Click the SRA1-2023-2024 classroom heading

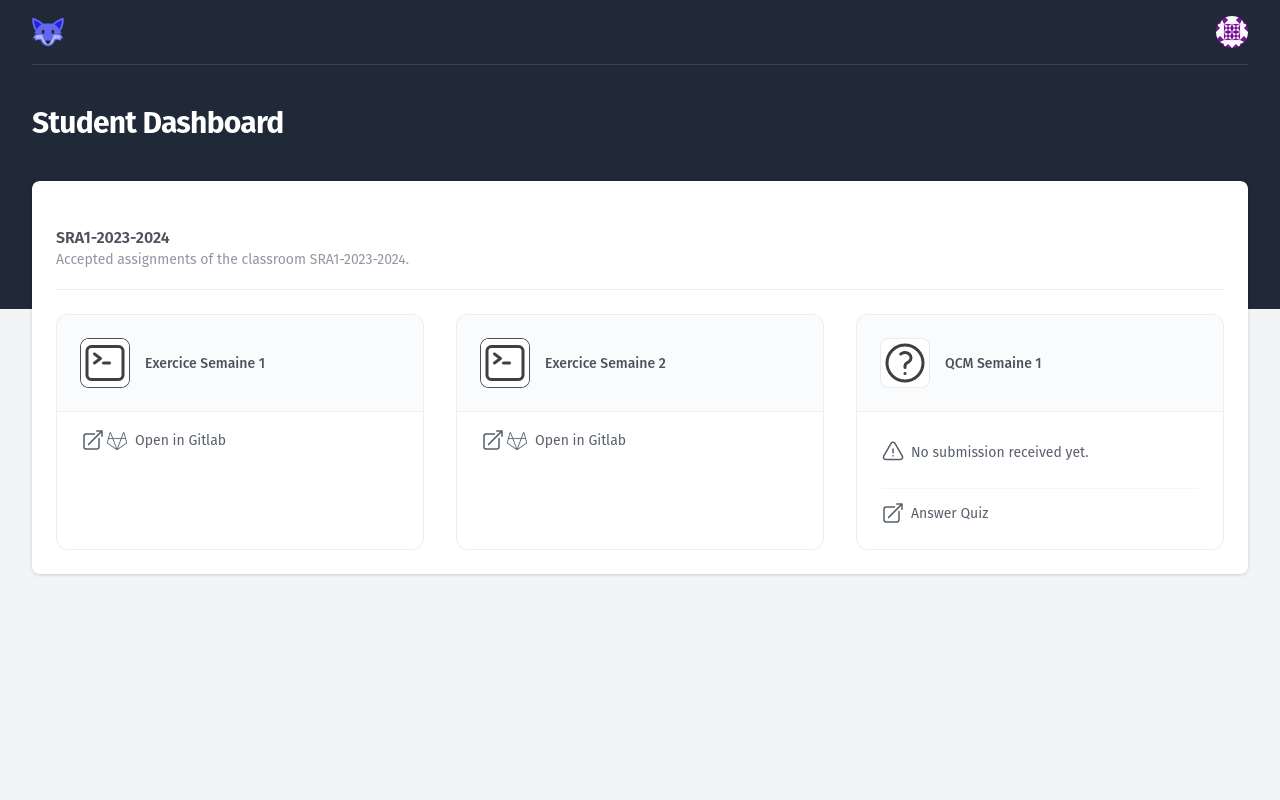[x=112, y=238]
